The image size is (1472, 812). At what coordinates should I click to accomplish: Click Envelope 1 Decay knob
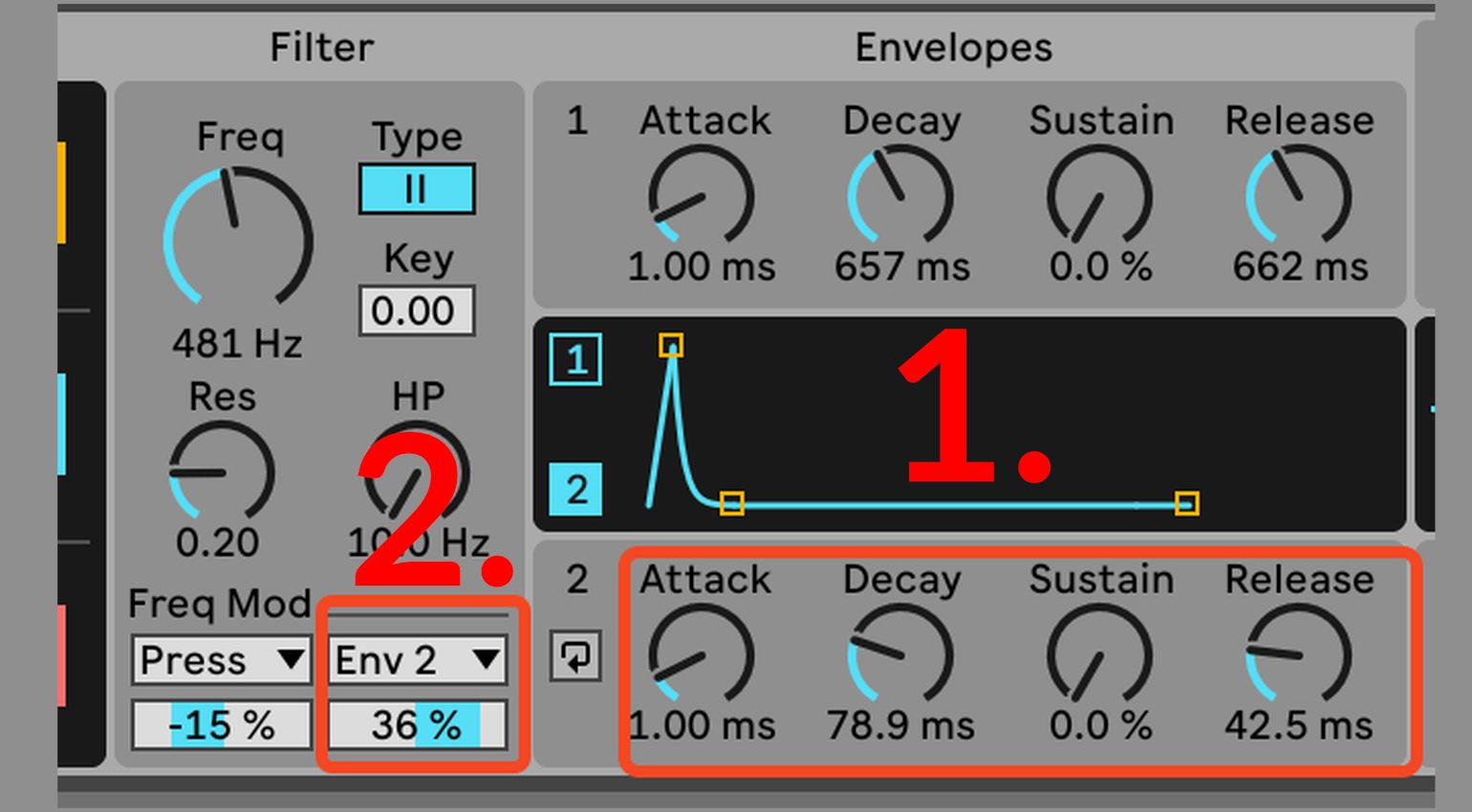(900, 198)
